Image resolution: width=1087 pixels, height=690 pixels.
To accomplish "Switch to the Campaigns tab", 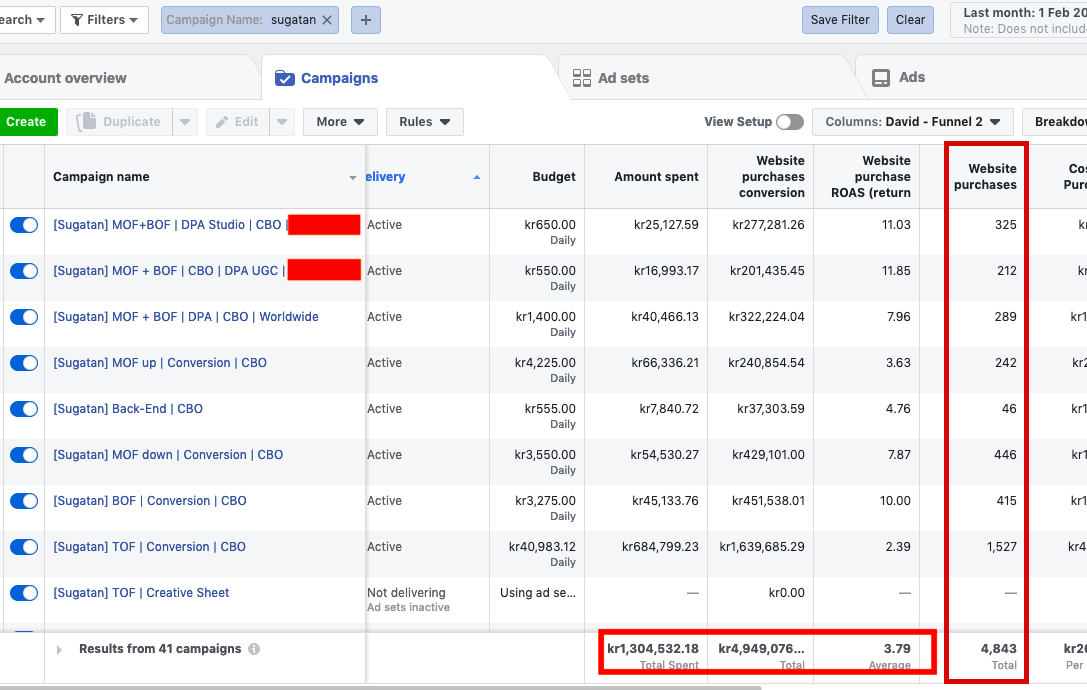I will point(339,78).
